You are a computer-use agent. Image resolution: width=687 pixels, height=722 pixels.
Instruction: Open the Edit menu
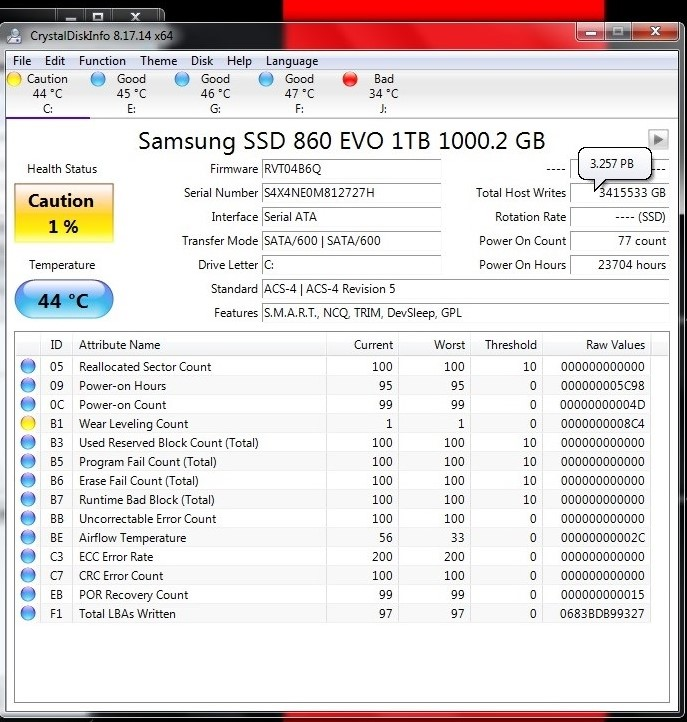click(55, 61)
